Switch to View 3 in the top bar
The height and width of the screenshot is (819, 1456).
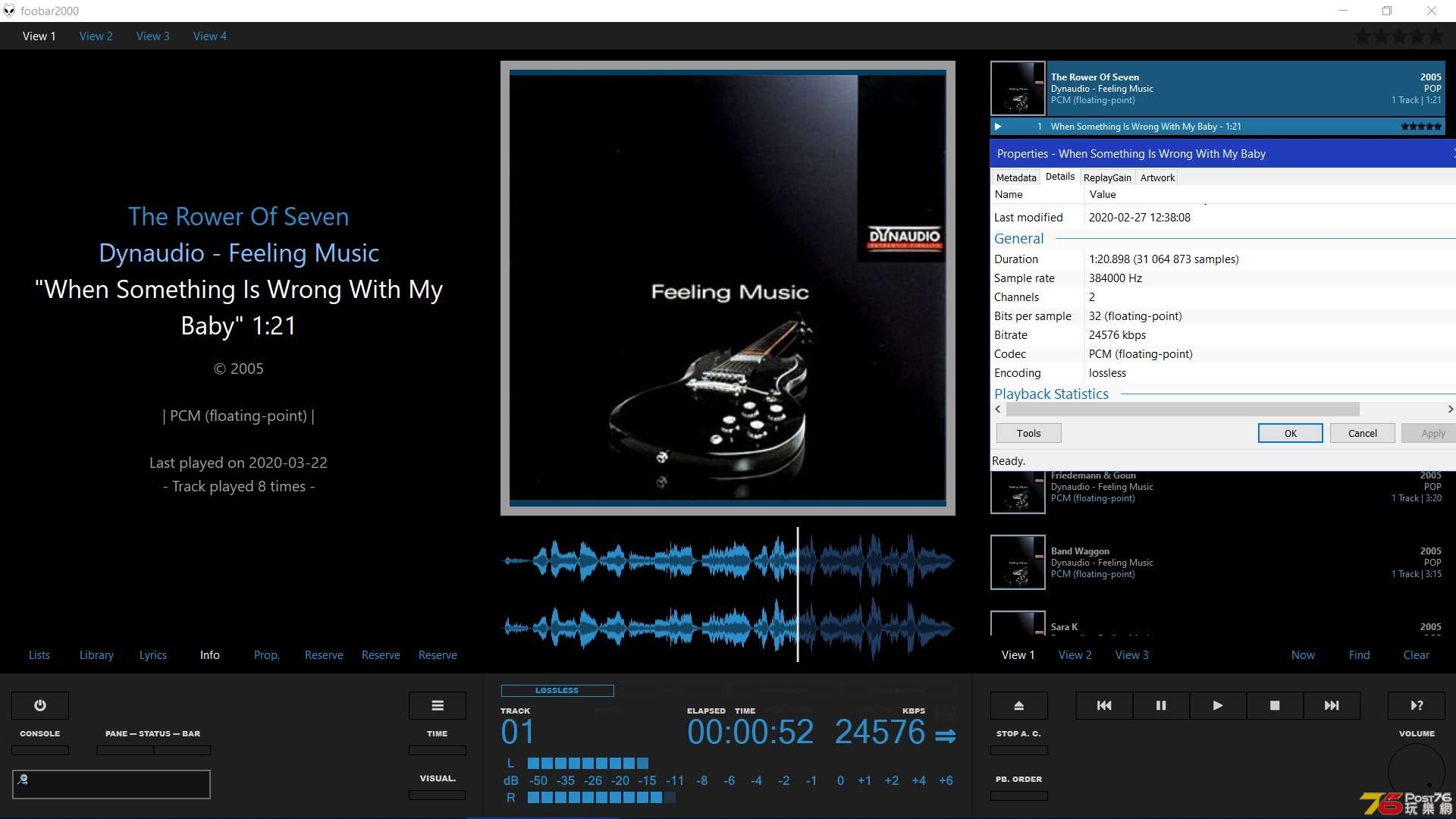click(152, 36)
